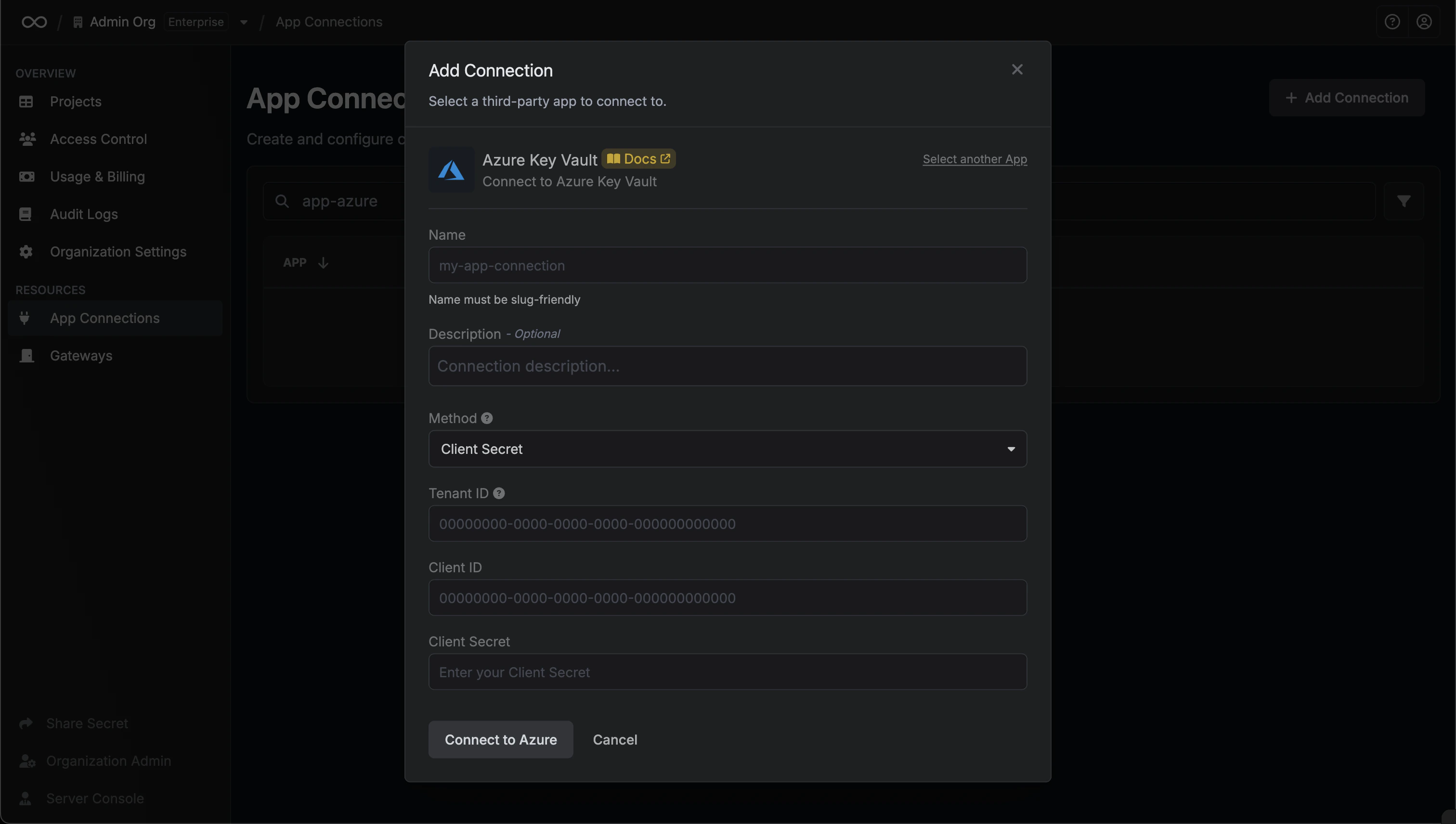Click the Server Console icon
The height and width of the screenshot is (824, 1456).
26,798
